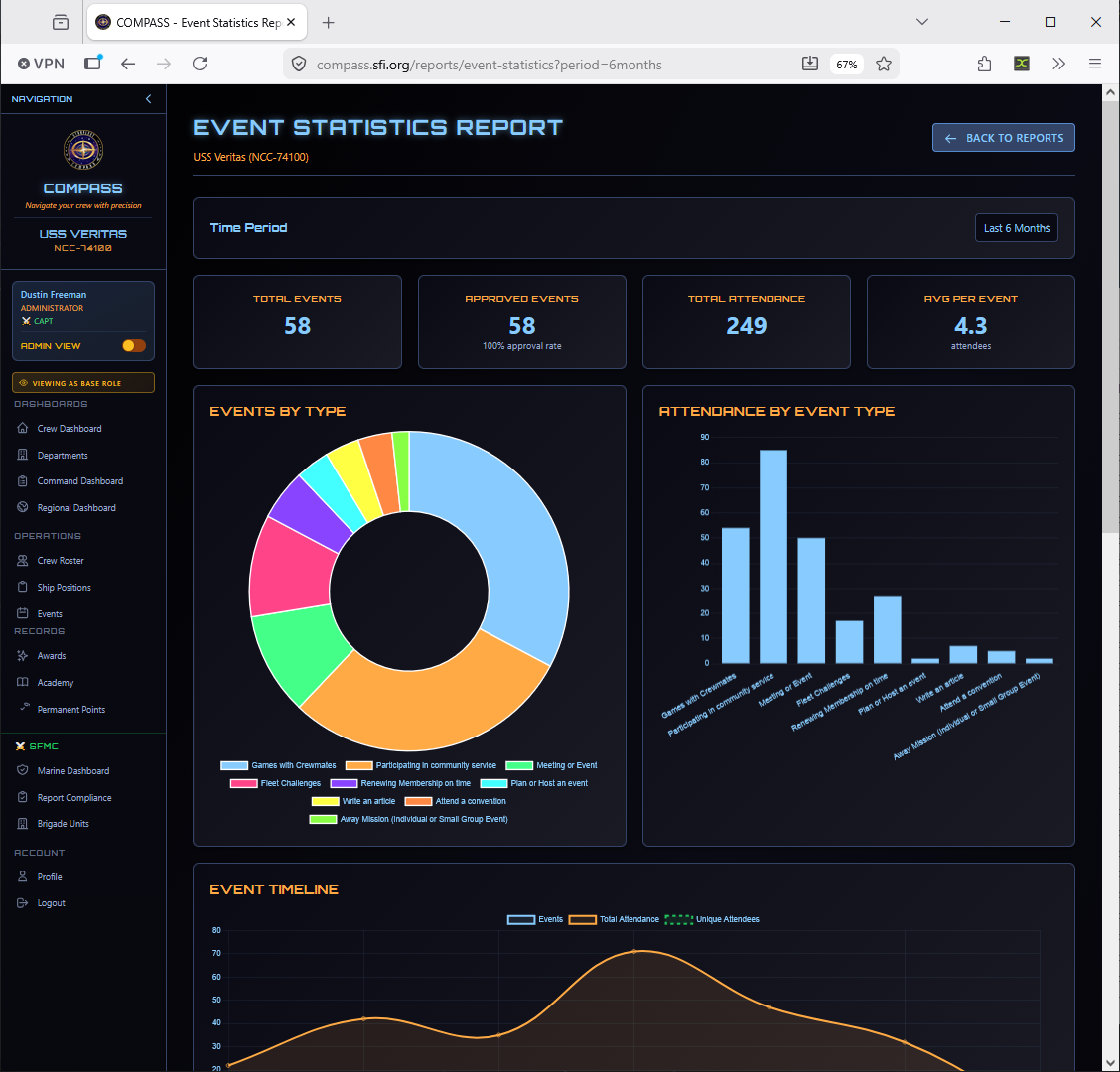Click Back to Reports button

[1003, 138]
